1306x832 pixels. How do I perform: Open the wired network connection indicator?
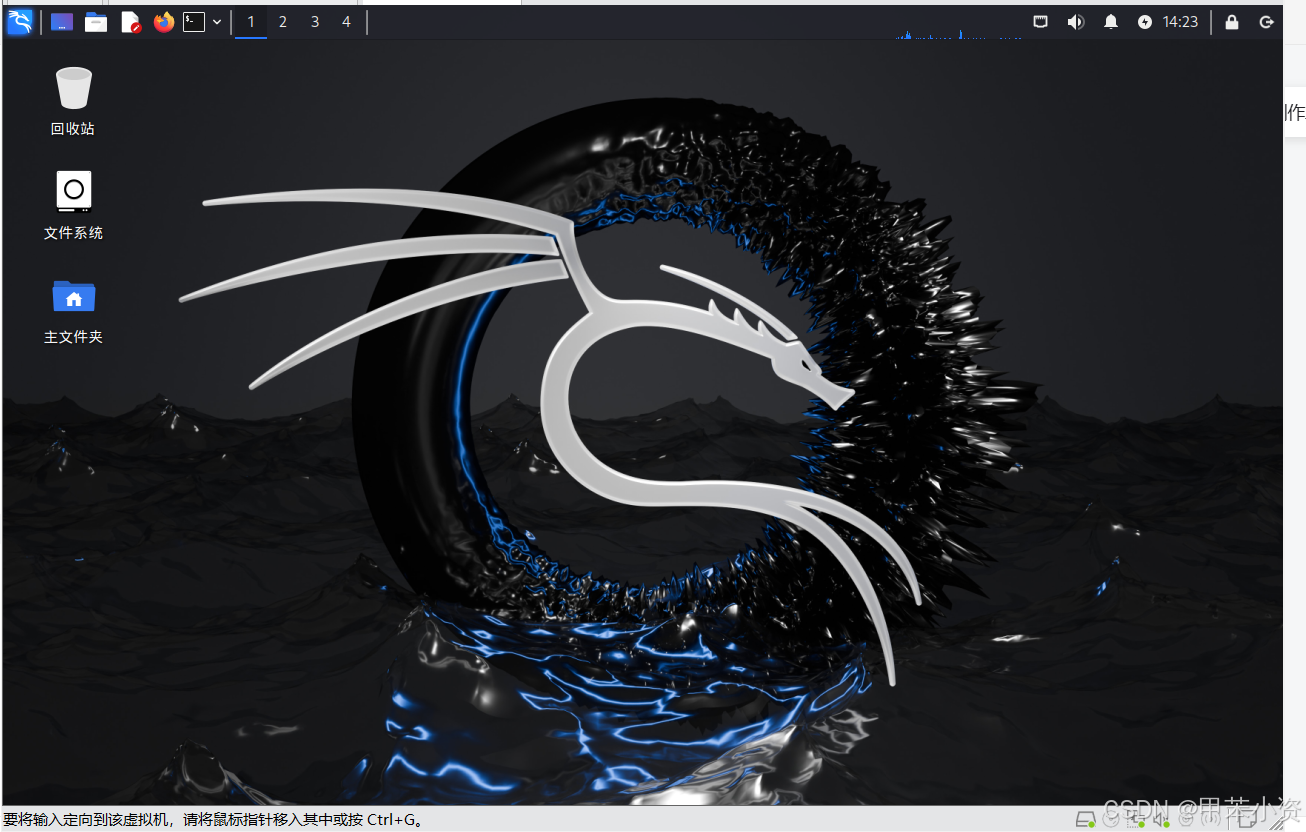tap(1041, 22)
